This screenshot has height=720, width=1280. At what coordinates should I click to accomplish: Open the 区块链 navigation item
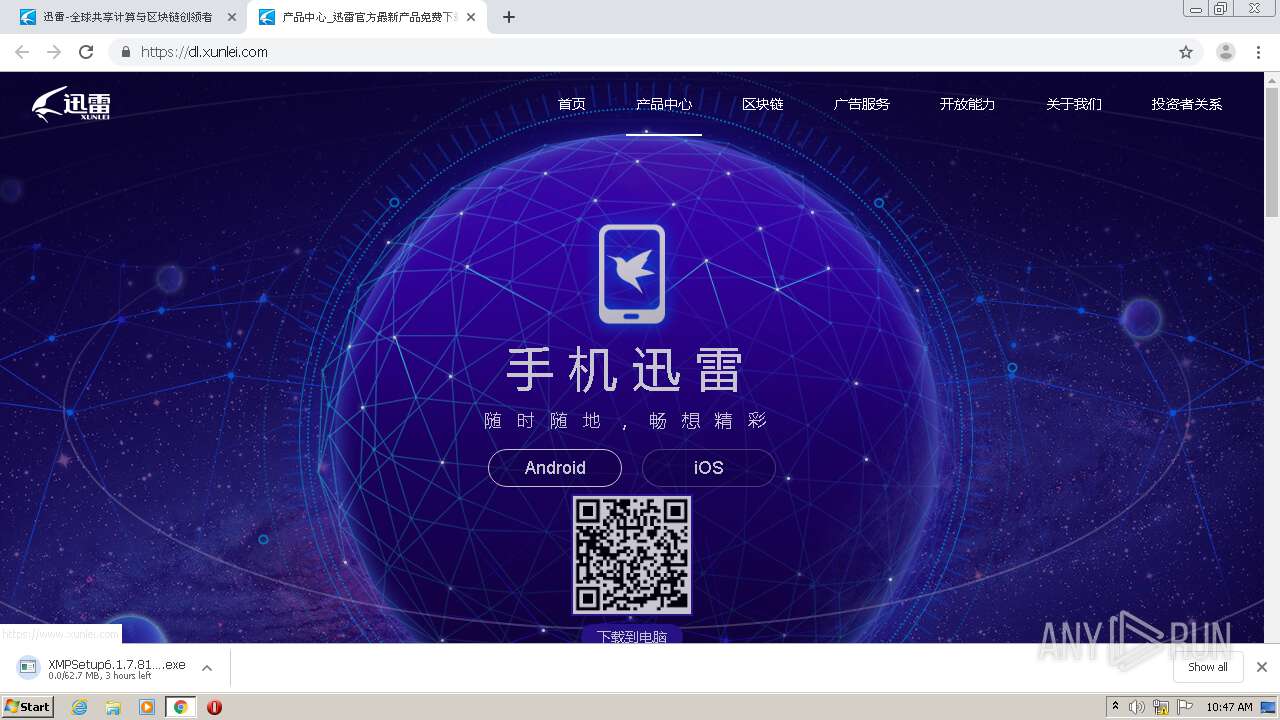coord(763,104)
